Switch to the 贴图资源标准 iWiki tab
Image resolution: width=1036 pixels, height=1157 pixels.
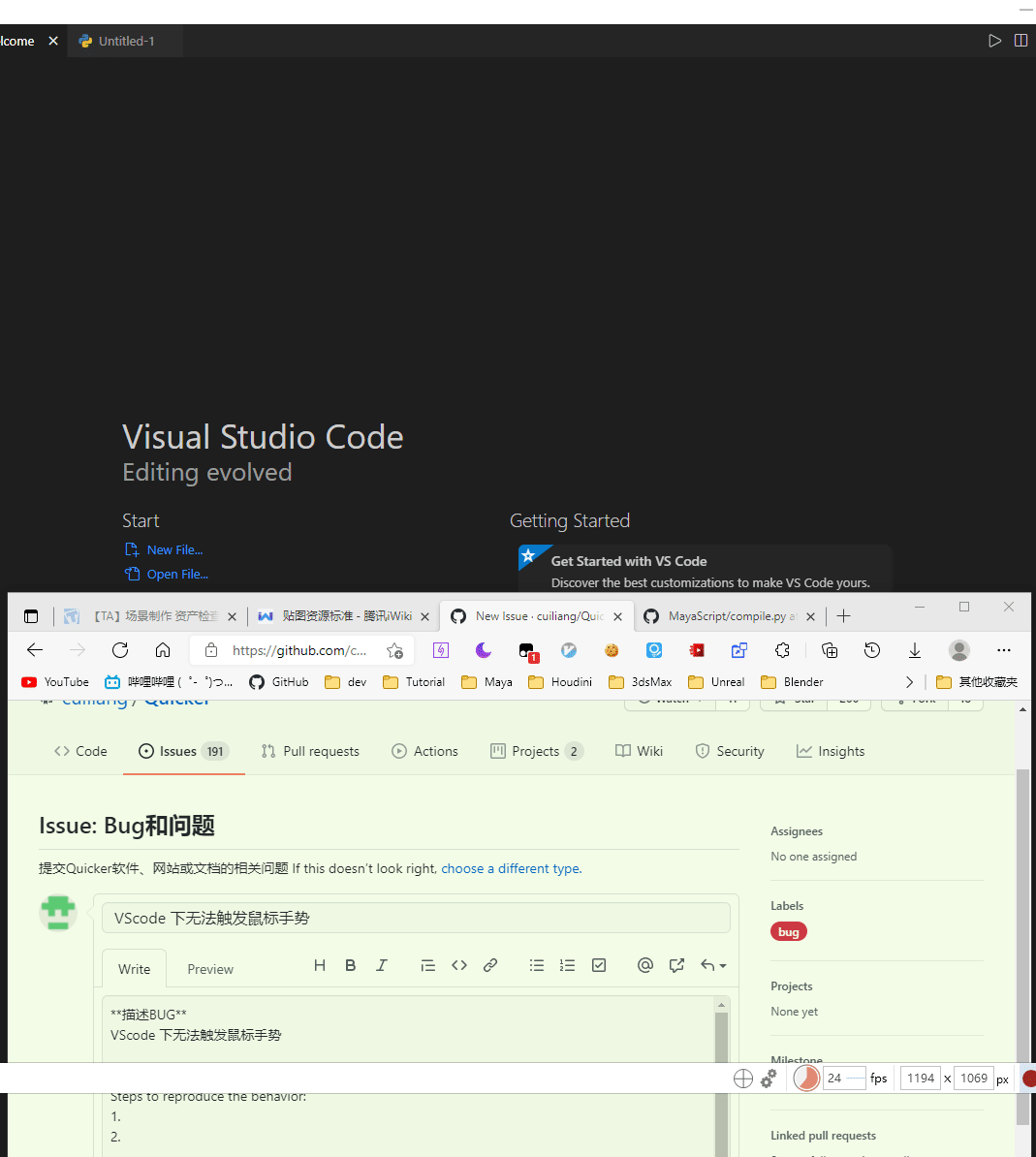[x=343, y=616]
